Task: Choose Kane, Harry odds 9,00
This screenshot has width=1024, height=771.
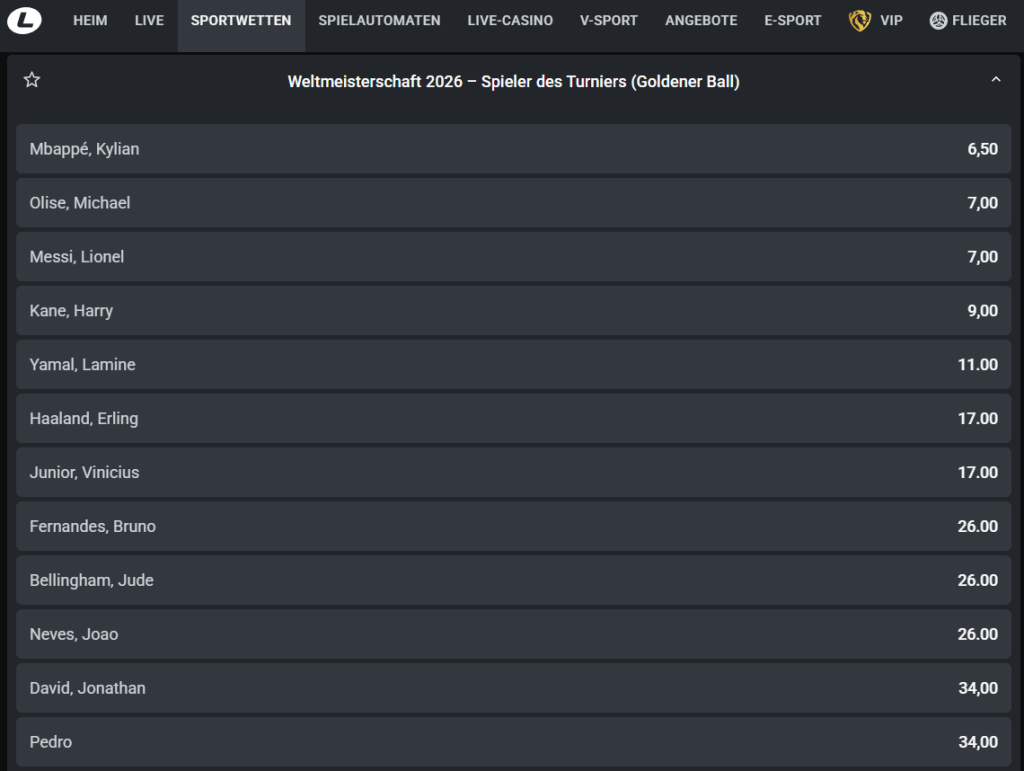Action: (982, 311)
